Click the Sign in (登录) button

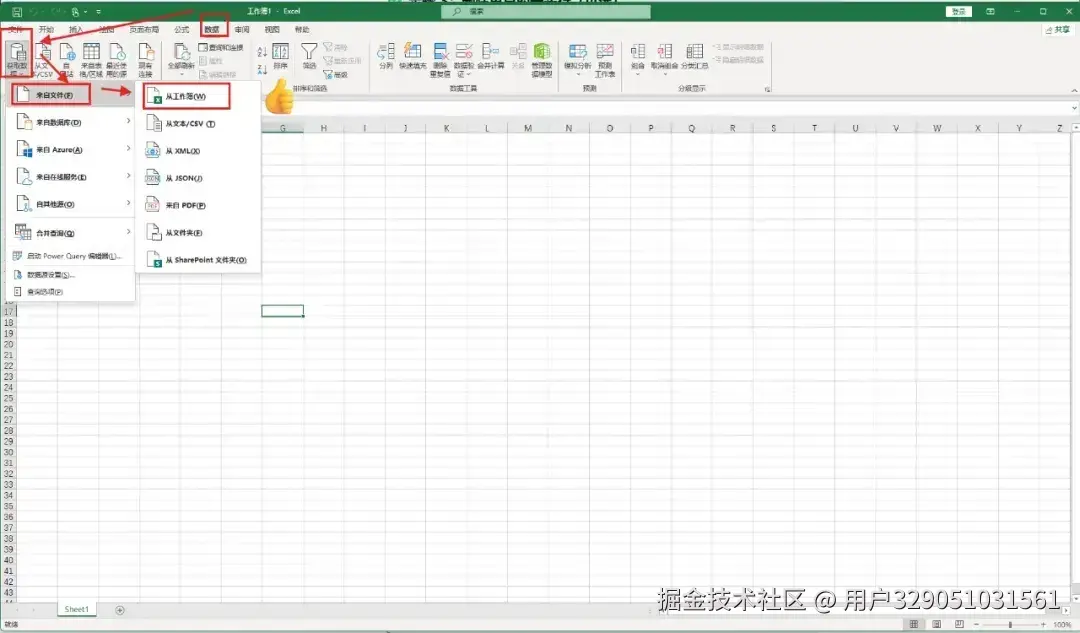click(x=958, y=12)
